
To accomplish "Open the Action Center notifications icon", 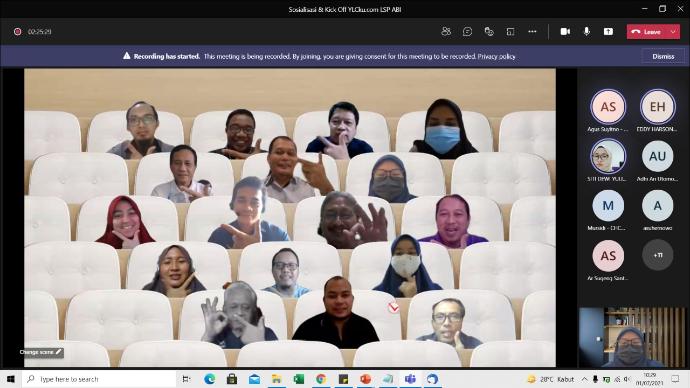I will point(675,379).
